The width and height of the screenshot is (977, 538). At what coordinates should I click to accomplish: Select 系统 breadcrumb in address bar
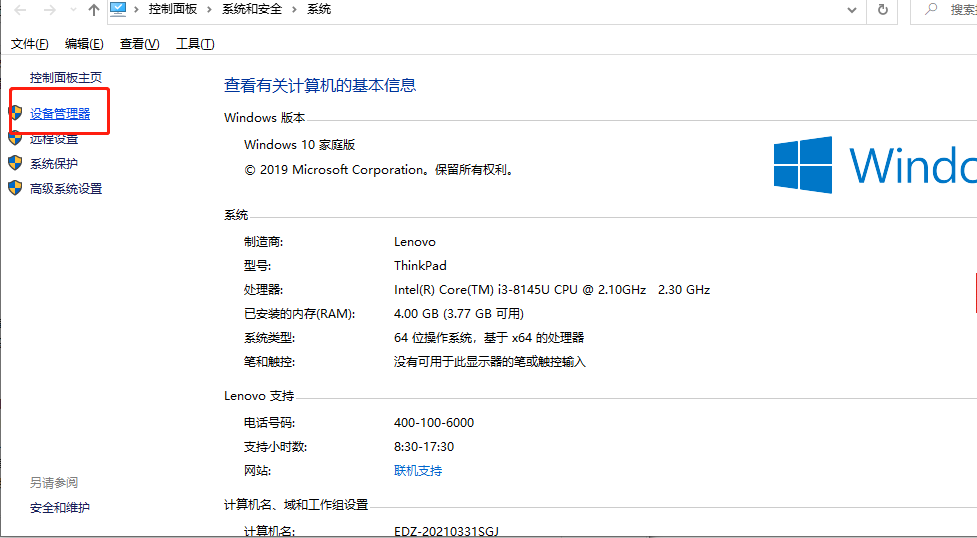click(x=319, y=9)
